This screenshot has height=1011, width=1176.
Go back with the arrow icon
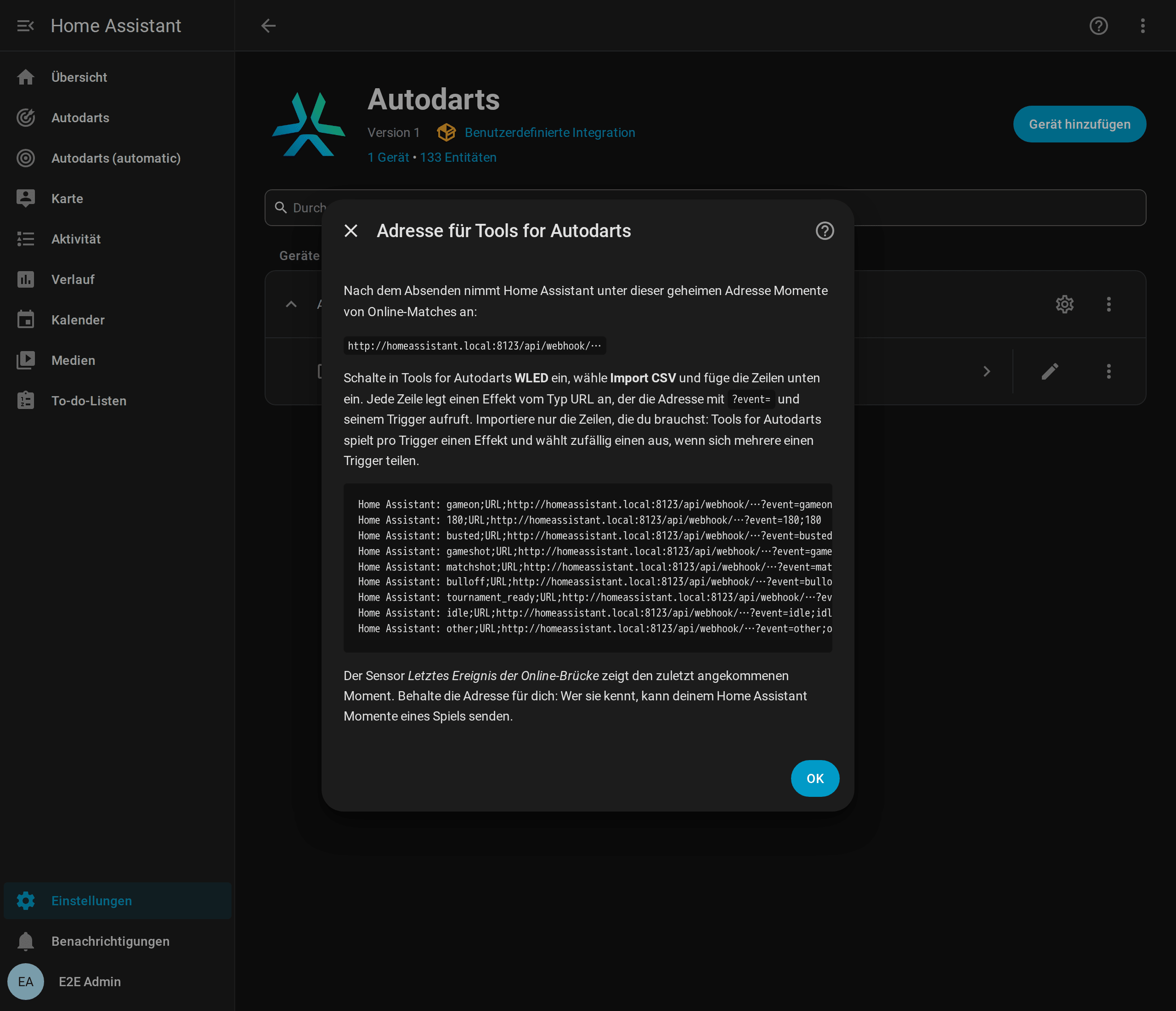pyautogui.click(x=268, y=26)
